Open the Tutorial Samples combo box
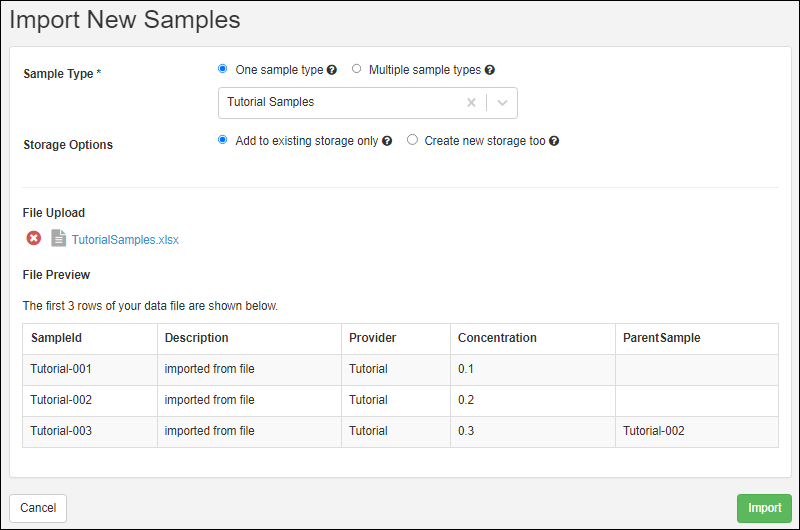 click(x=368, y=103)
